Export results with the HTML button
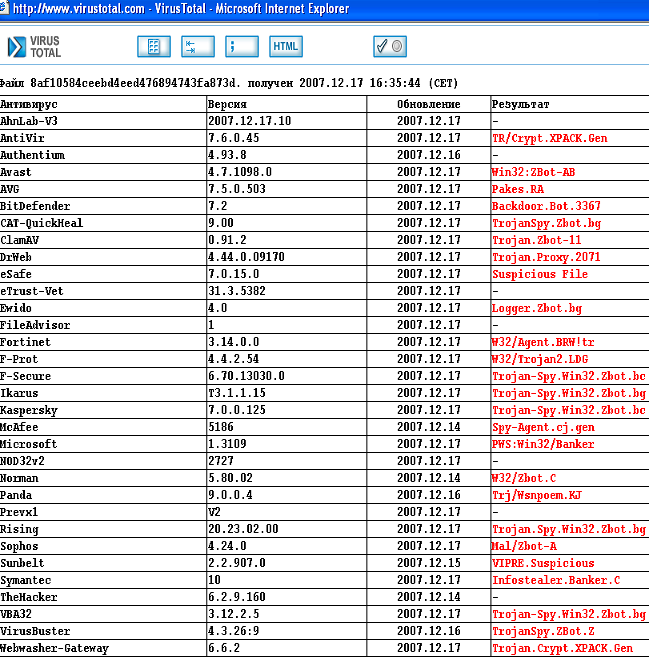The image size is (649, 668). point(286,46)
